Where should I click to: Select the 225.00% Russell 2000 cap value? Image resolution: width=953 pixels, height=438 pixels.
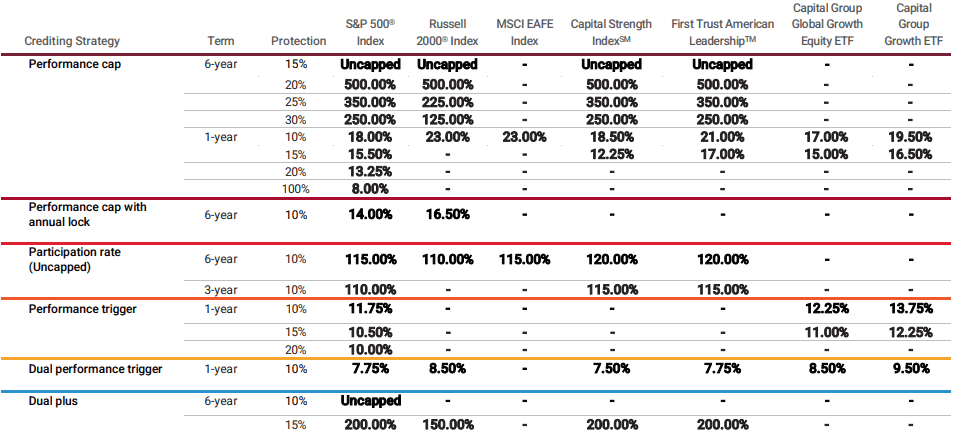(x=447, y=102)
